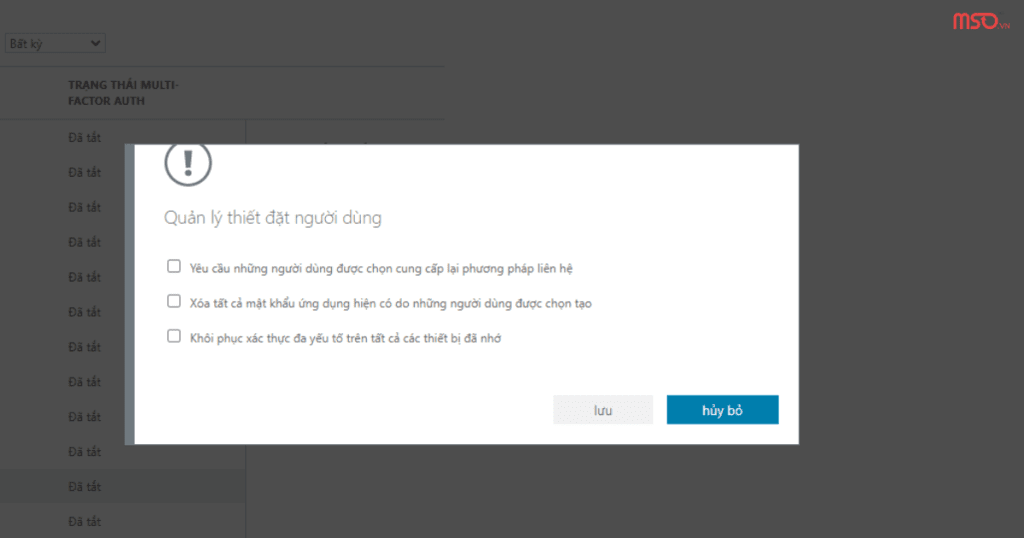Viewport: 1024px width, 538px height.
Task: Open the 'Bất kỳ' dropdown
Action: (x=55, y=44)
